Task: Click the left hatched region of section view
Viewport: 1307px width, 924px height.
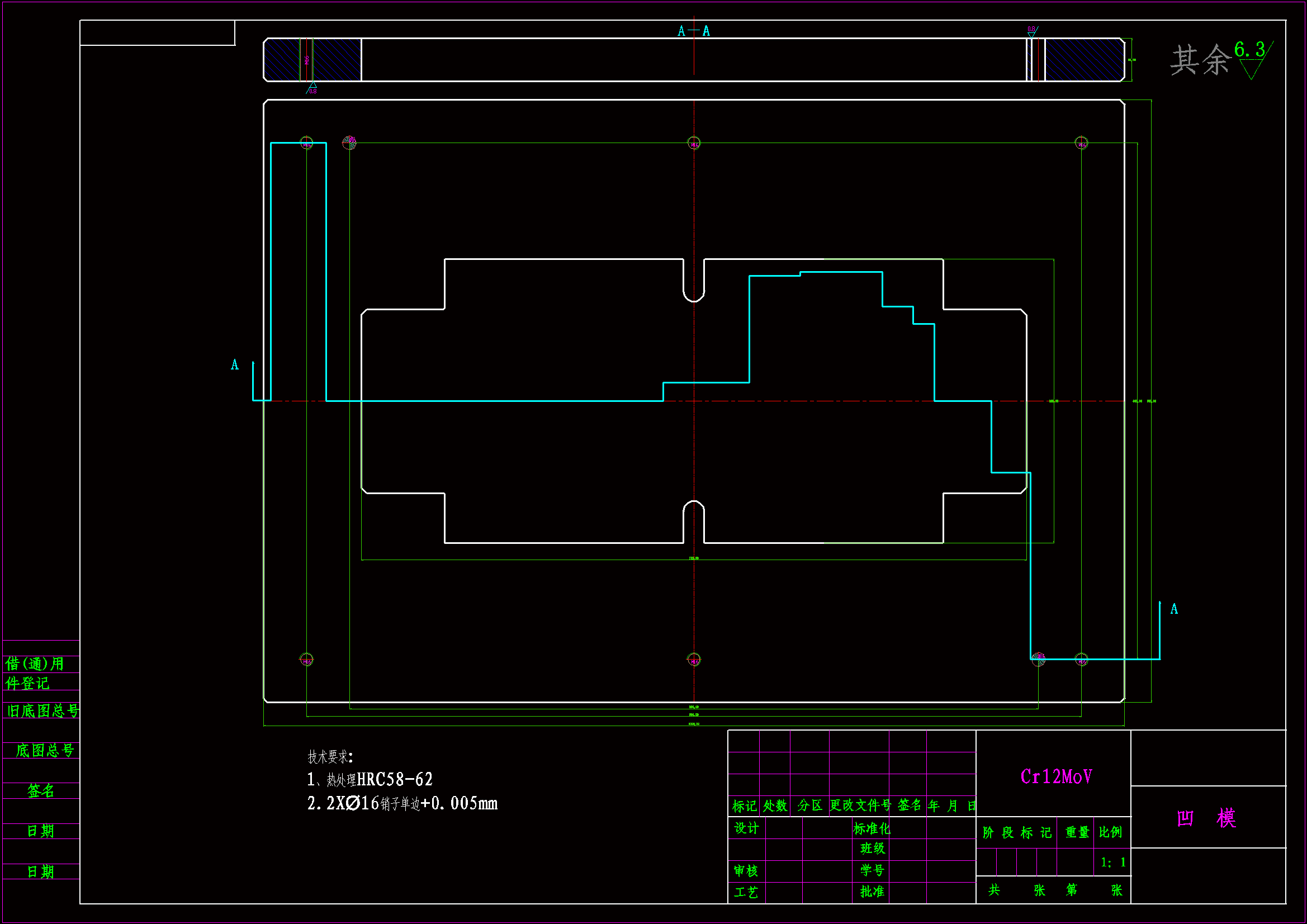Action: coord(337,60)
